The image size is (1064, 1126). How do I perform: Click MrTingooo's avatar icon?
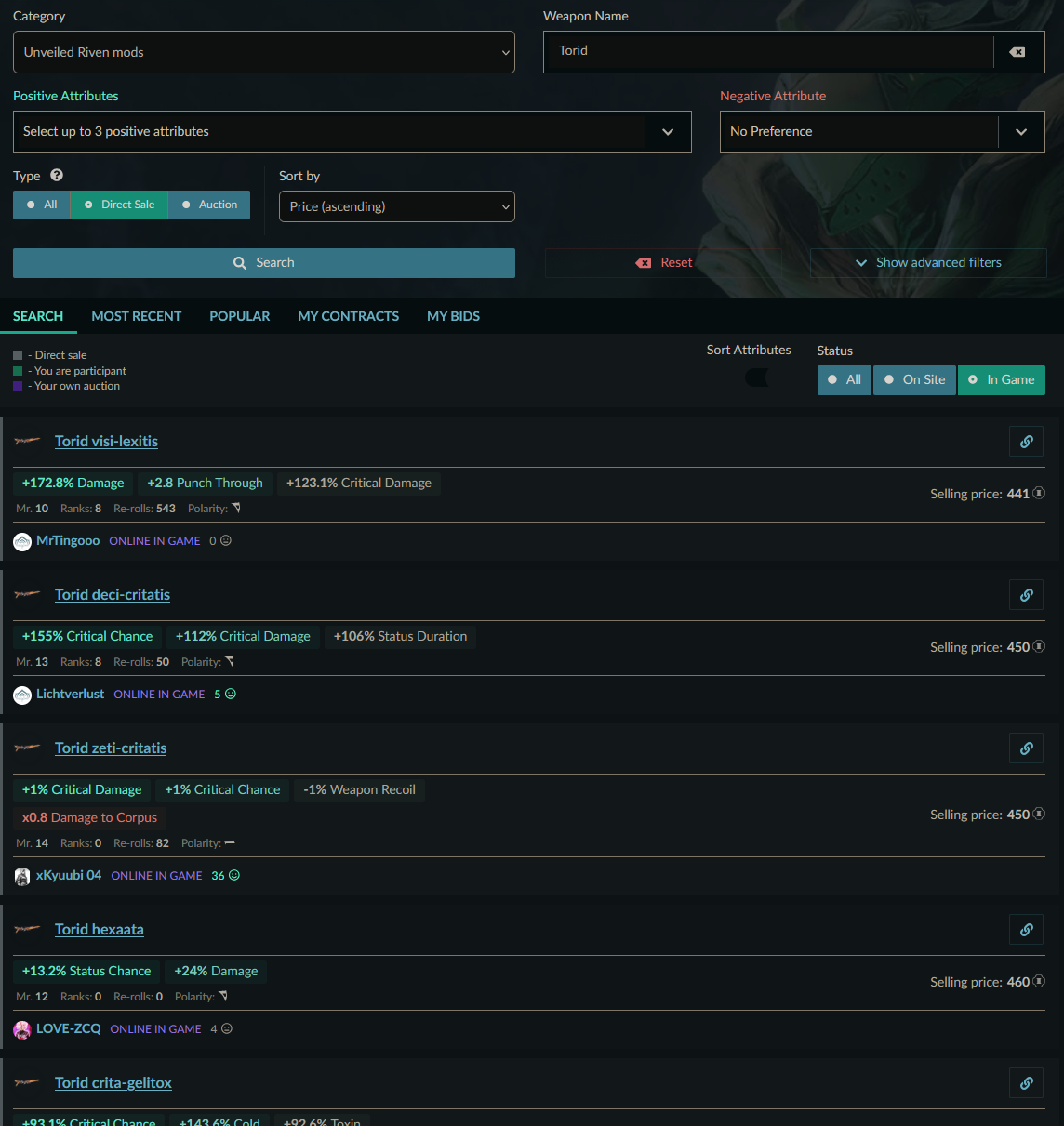[x=22, y=541]
